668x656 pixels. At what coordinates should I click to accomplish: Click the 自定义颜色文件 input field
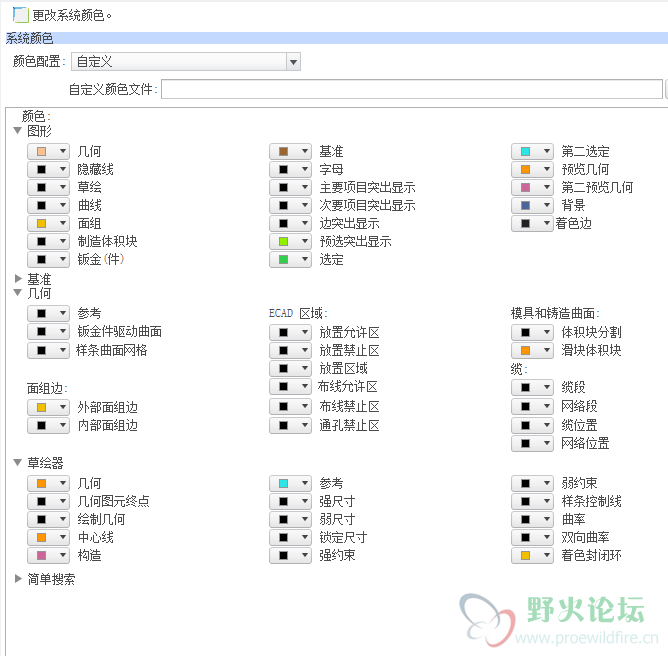coord(412,89)
